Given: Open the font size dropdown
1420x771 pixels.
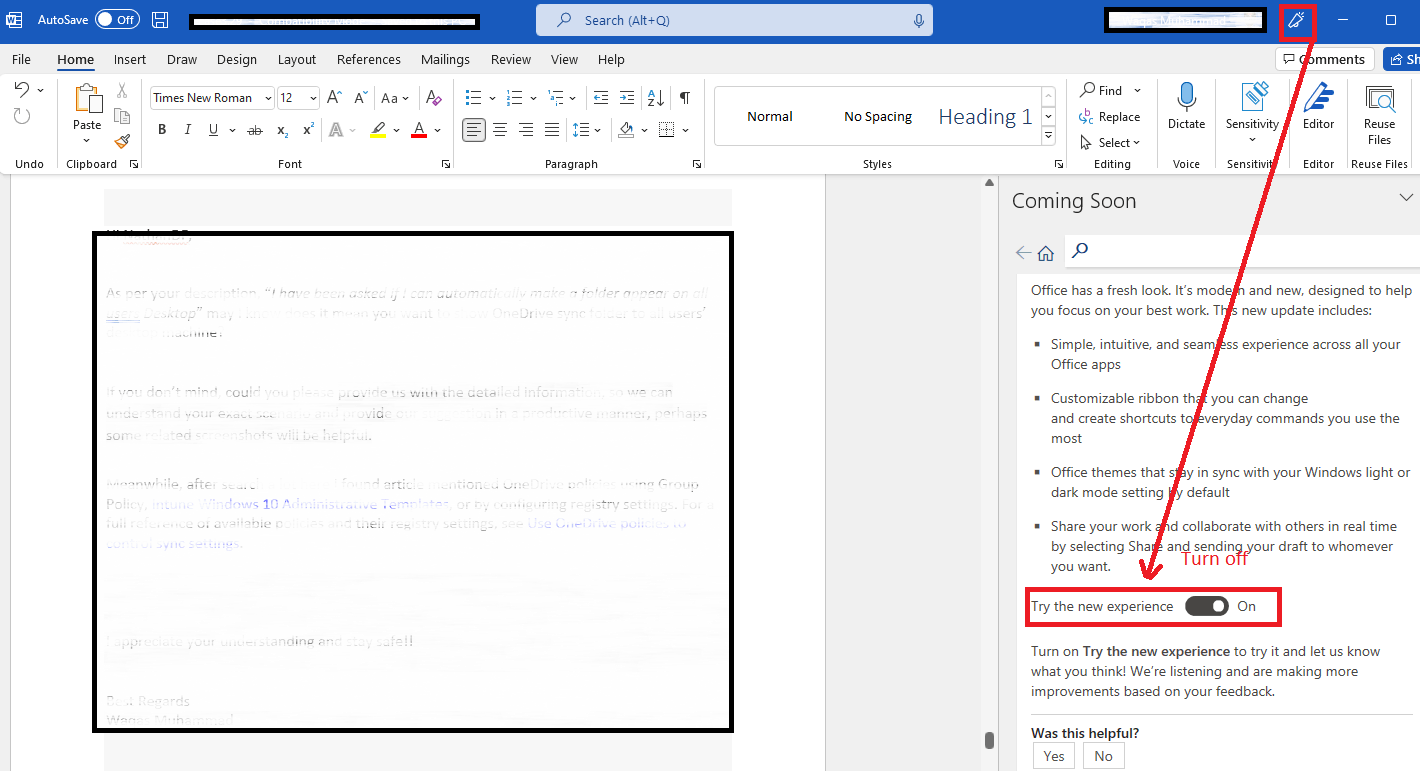Looking at the screenshot, I should [313, 98].
